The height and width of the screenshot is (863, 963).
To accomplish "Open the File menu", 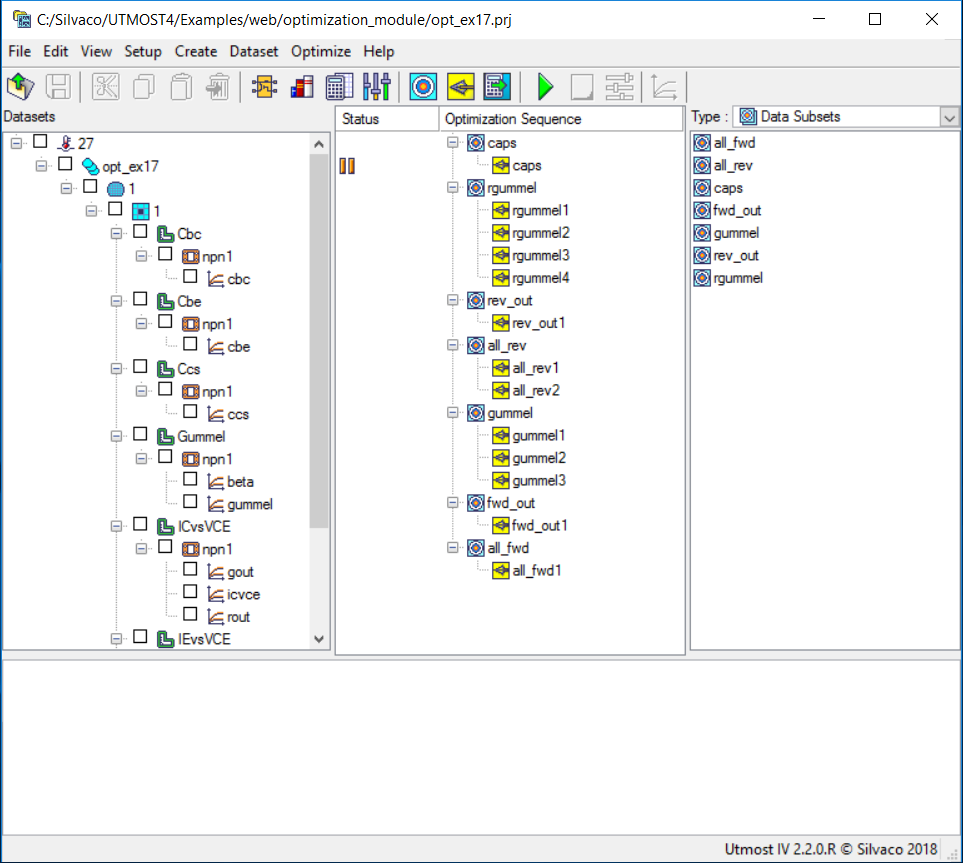I will tap(20, 52).
